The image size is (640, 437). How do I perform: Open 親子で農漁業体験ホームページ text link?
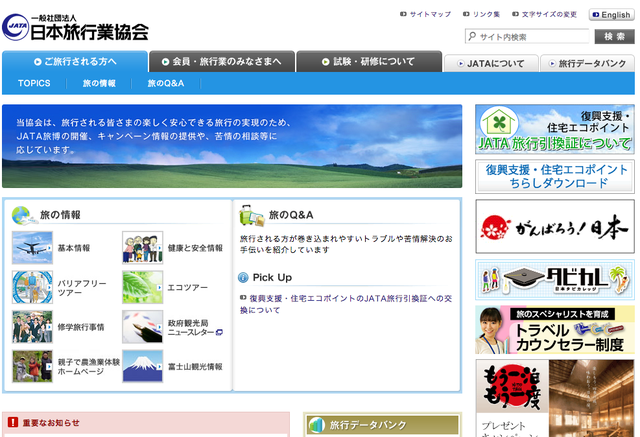89,367
